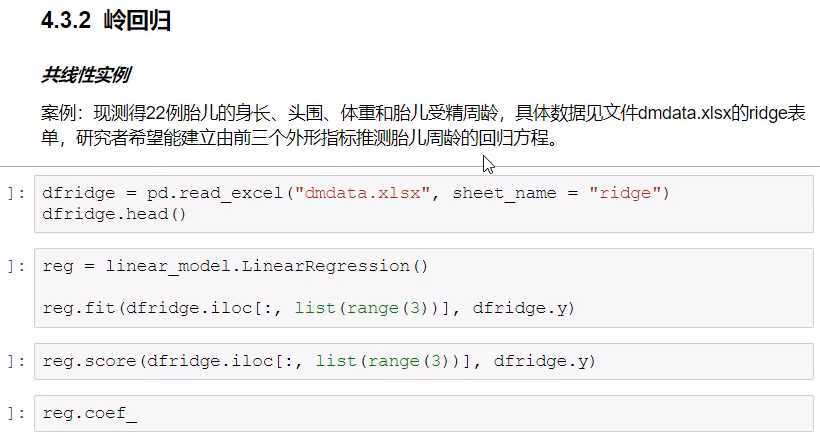
Task: Select prompt area left of reg.score cell
Action: [17, 361]
